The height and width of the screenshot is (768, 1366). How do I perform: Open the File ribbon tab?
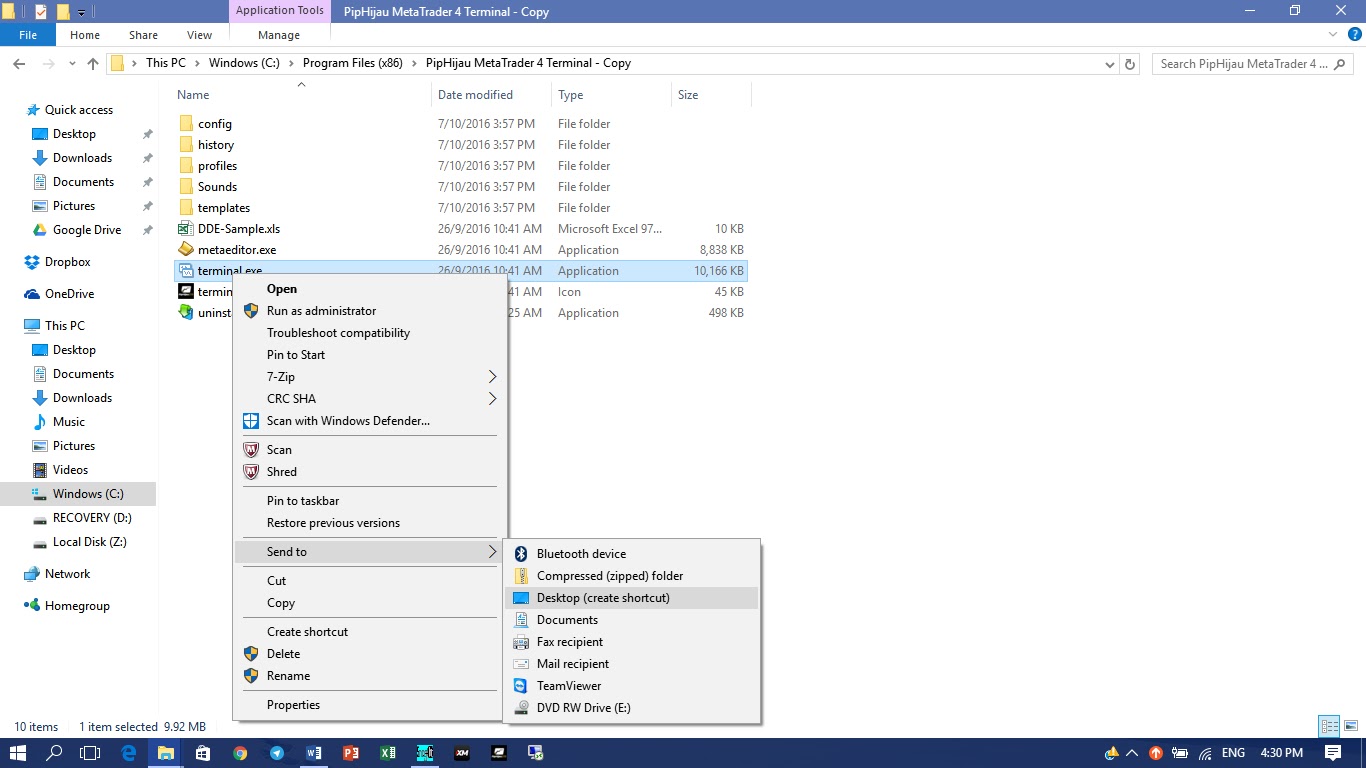[28, 35]
